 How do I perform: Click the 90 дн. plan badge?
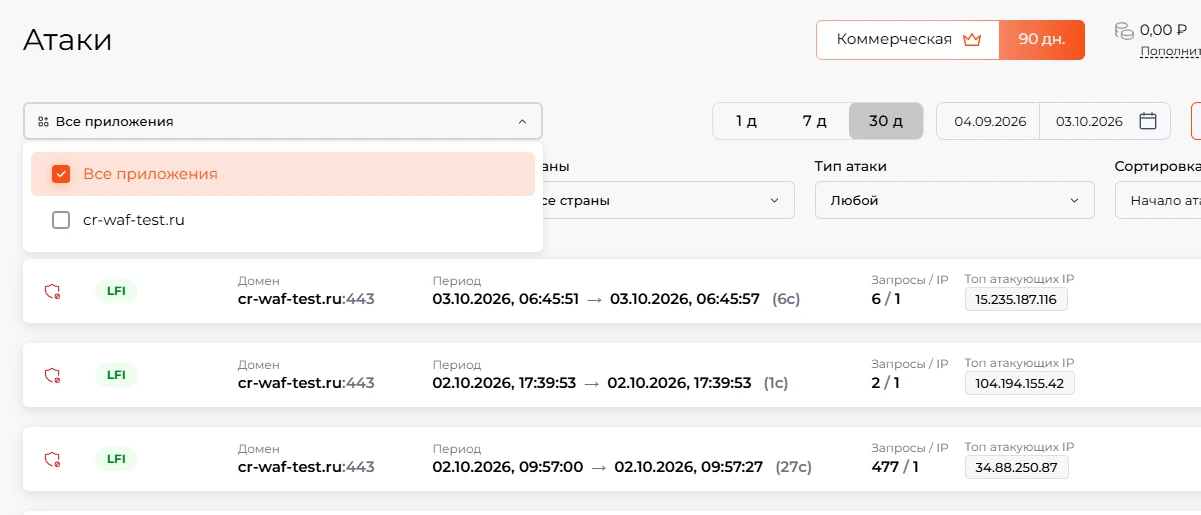point(1042,40)
